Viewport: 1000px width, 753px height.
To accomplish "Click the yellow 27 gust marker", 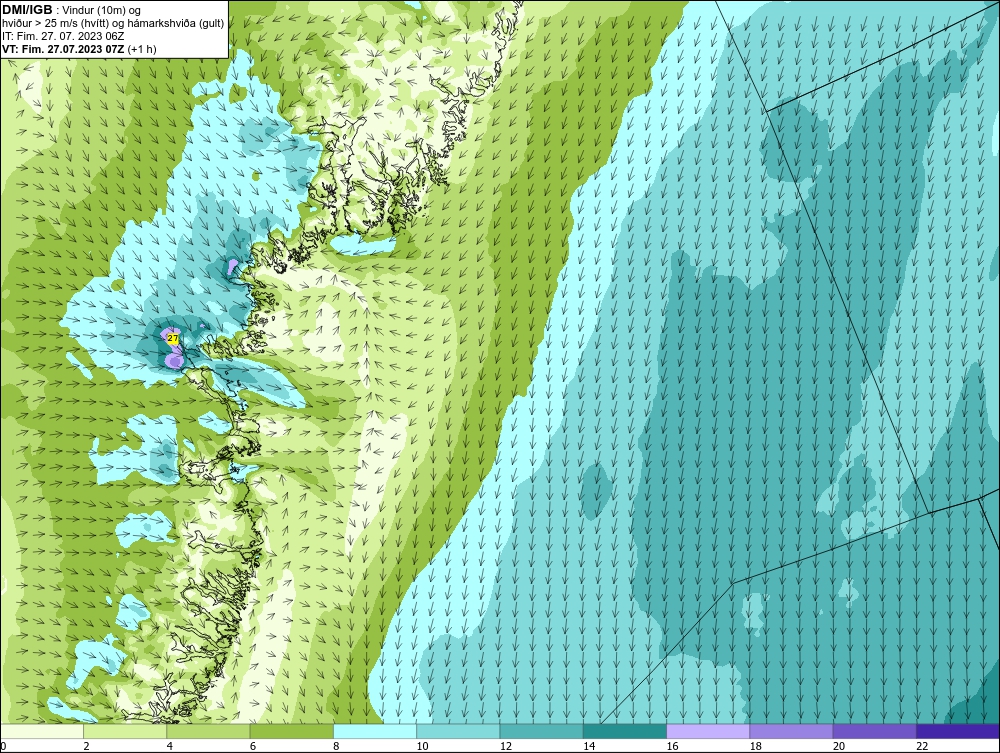I will 173,339.
